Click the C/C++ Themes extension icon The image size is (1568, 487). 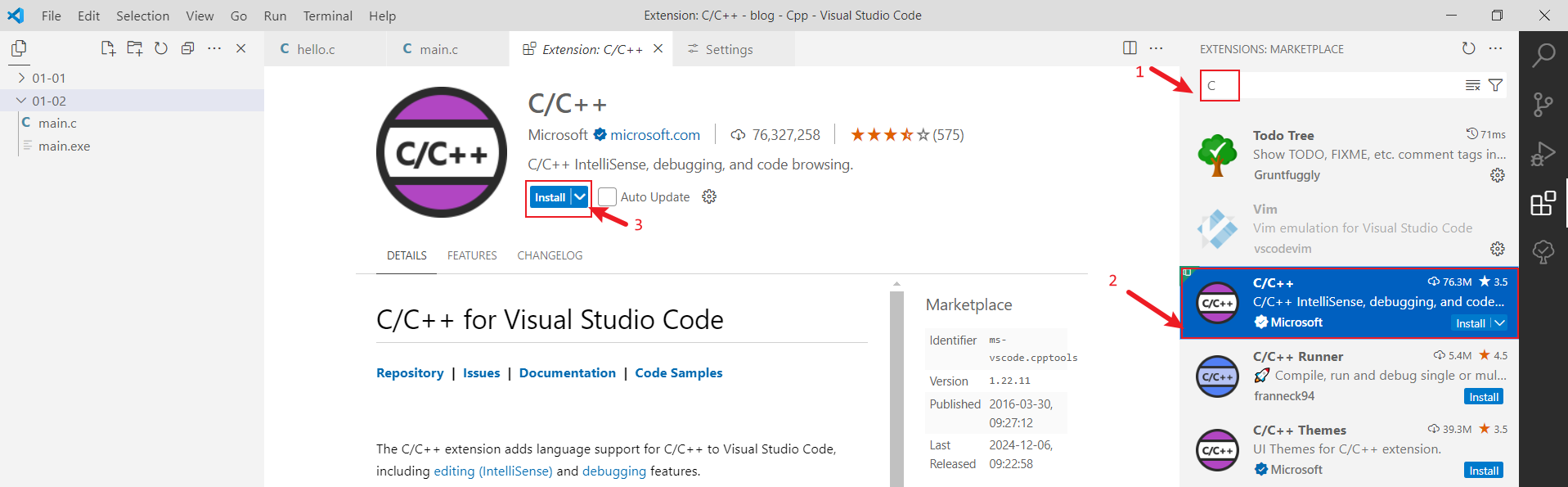tap(1217, 450)
